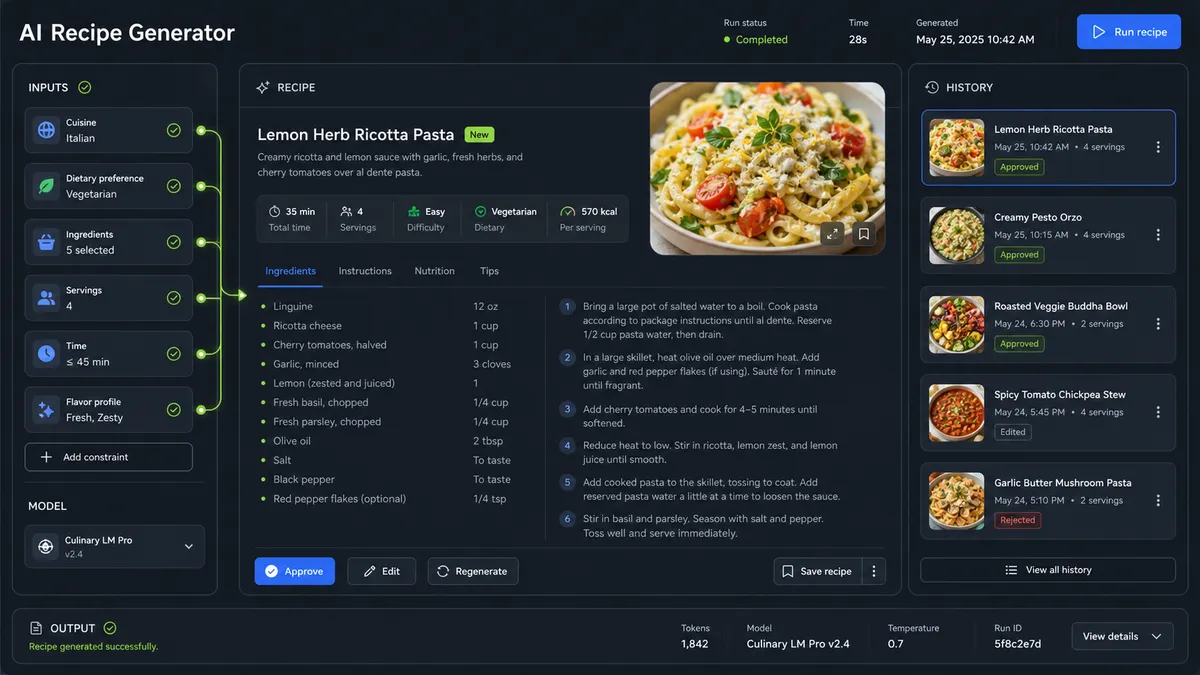The image size is (1200, 675).
Task: Click the Dietary preference leaf icon
Action: point(46,186)
